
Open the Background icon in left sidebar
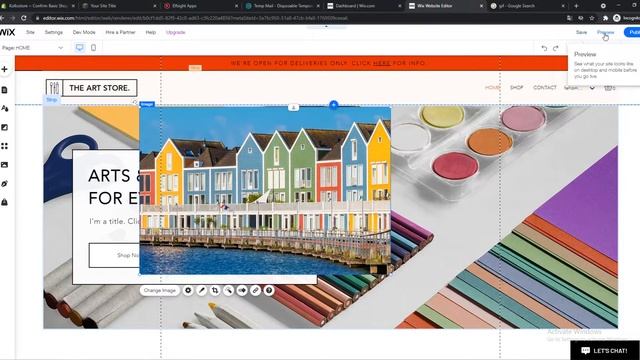coord(4,127)
